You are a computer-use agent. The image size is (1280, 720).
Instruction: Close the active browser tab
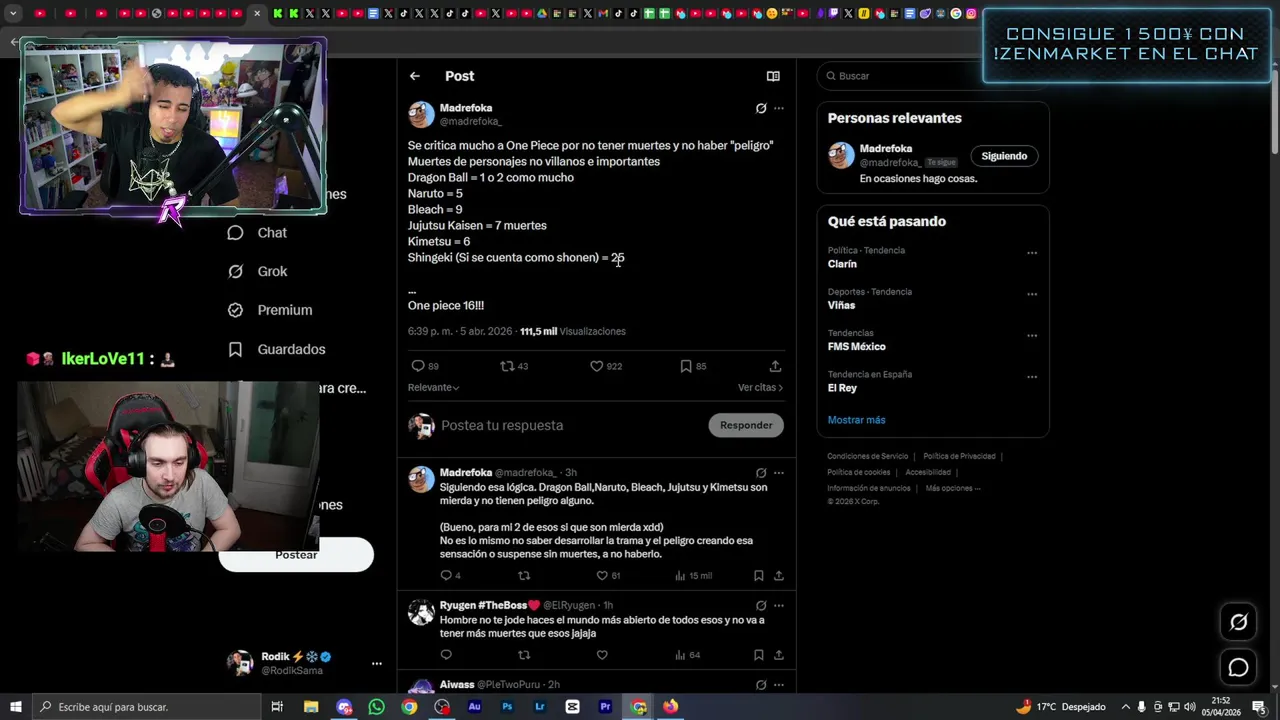click(x=257, y=13)
